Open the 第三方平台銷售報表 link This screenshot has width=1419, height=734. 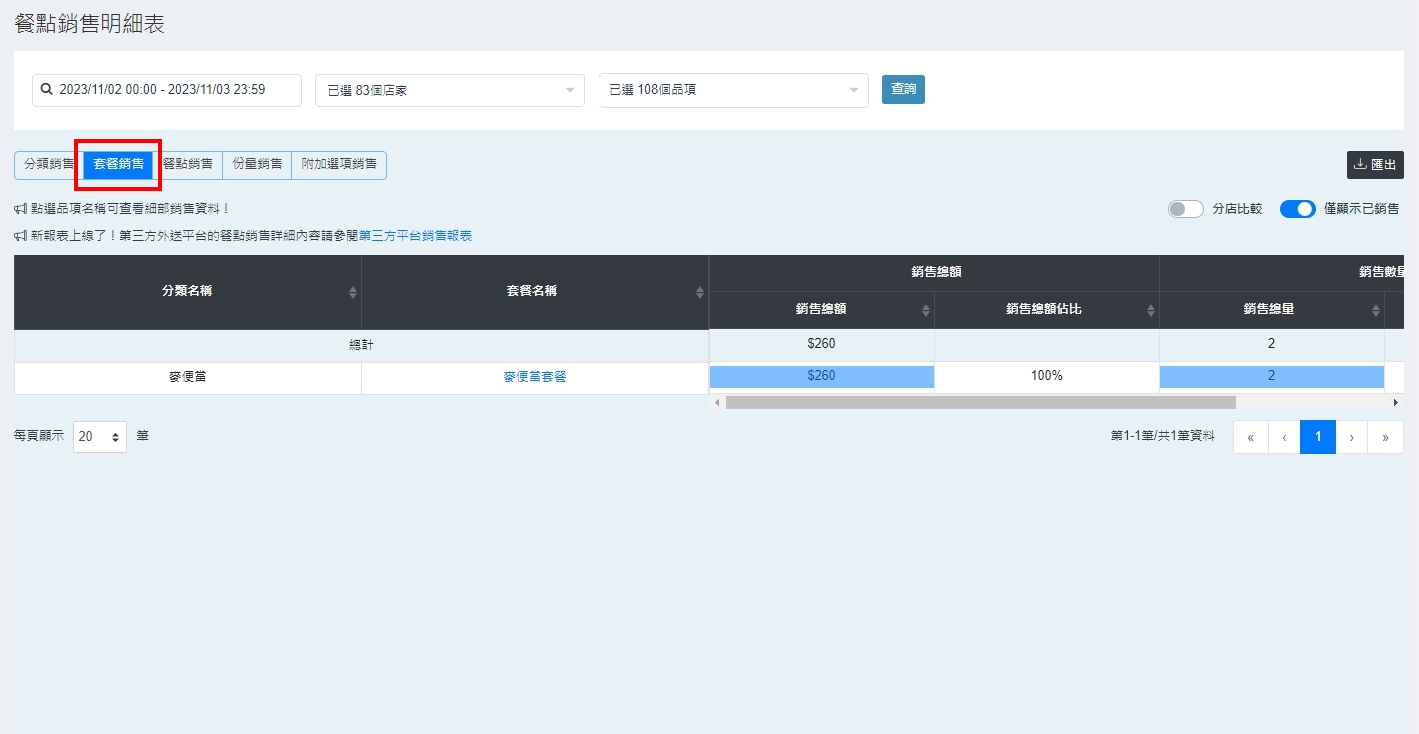pos(415,236)
